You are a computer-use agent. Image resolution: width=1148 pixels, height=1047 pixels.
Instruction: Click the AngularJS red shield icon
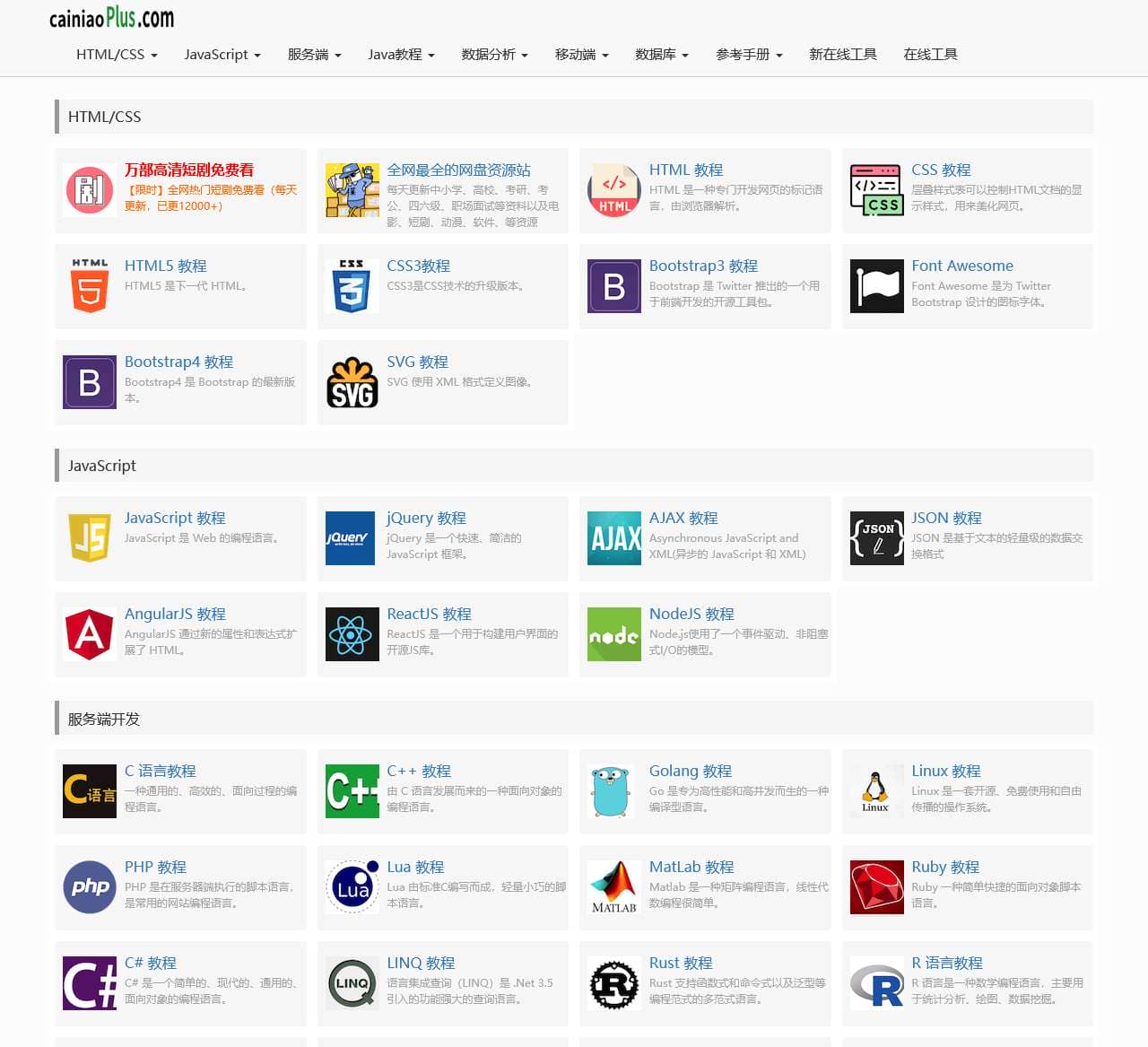click(90, 634)
